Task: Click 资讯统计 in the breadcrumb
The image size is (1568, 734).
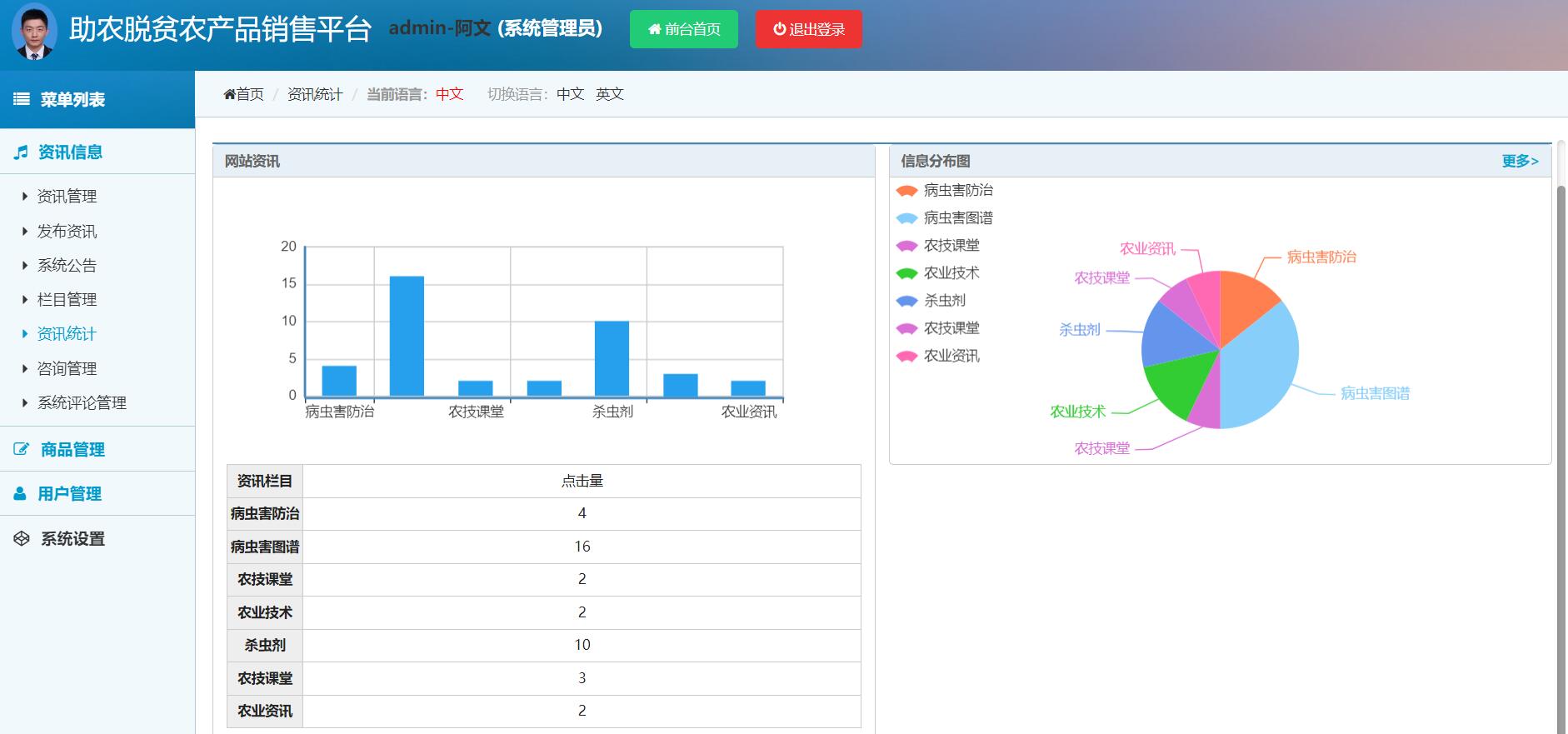Action: tap(315, 94)
